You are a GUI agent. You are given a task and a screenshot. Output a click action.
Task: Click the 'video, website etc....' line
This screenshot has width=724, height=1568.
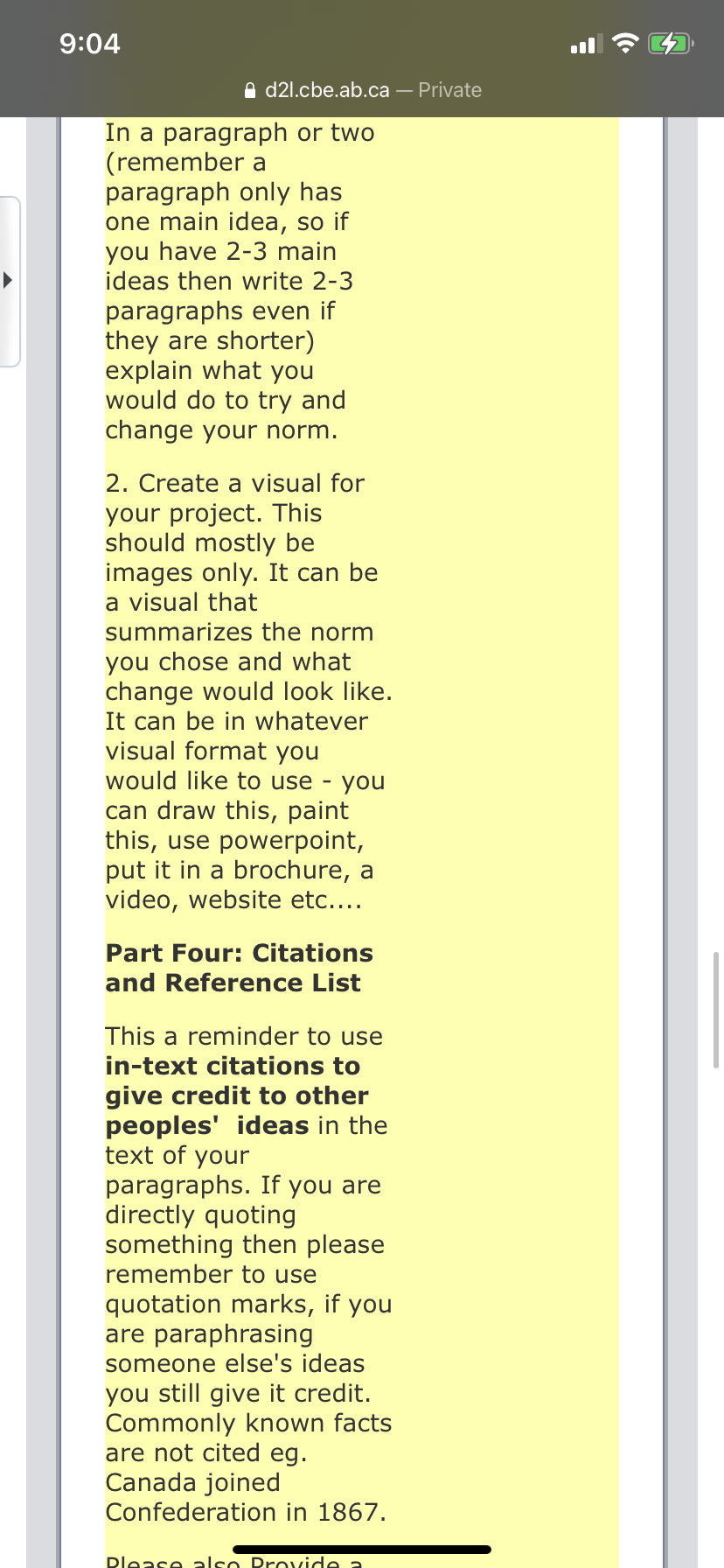coord(233,899)
